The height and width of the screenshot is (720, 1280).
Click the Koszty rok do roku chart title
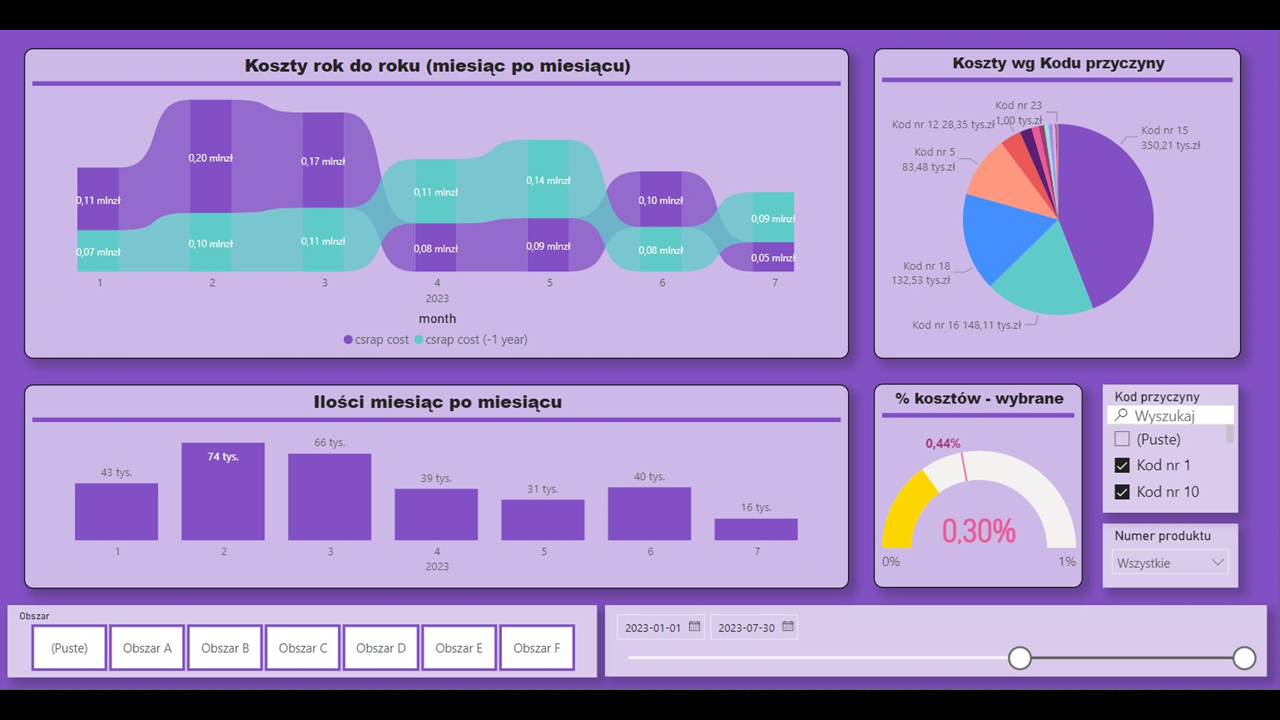pos(437,66)
